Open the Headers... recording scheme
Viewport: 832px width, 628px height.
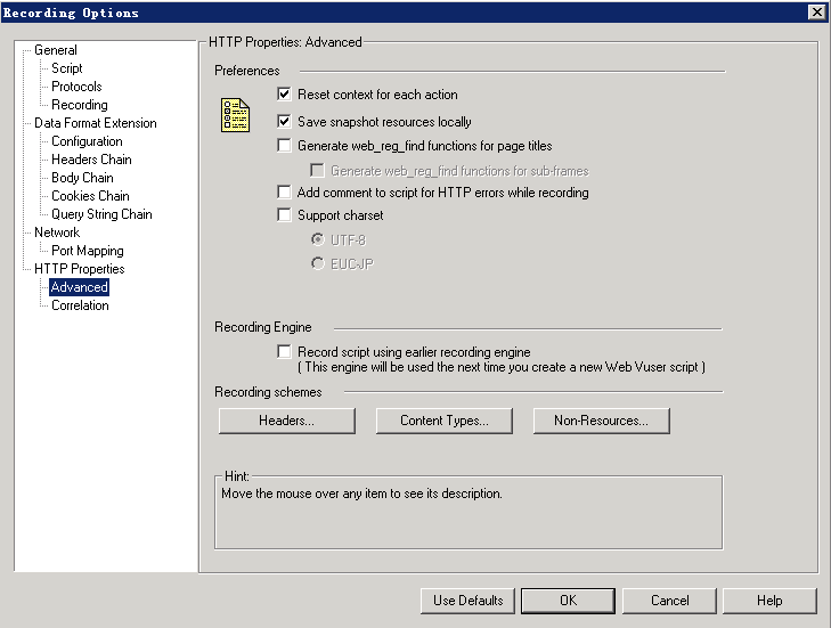click(287, 421)
